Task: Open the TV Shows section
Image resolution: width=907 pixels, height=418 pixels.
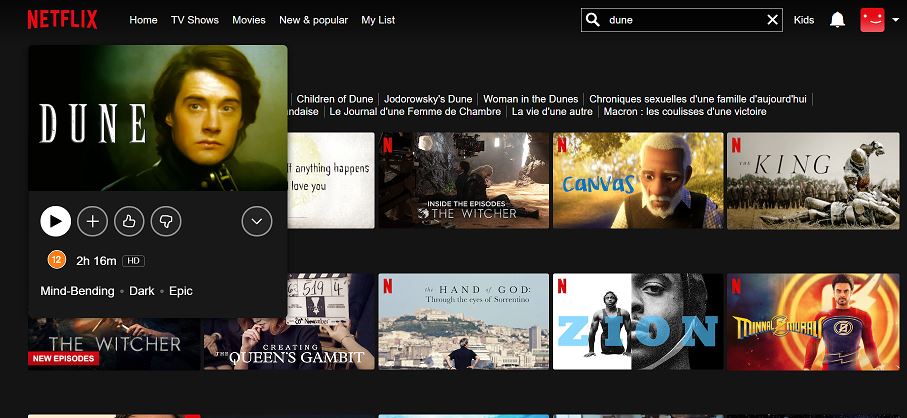Action: tap(194, 20)
